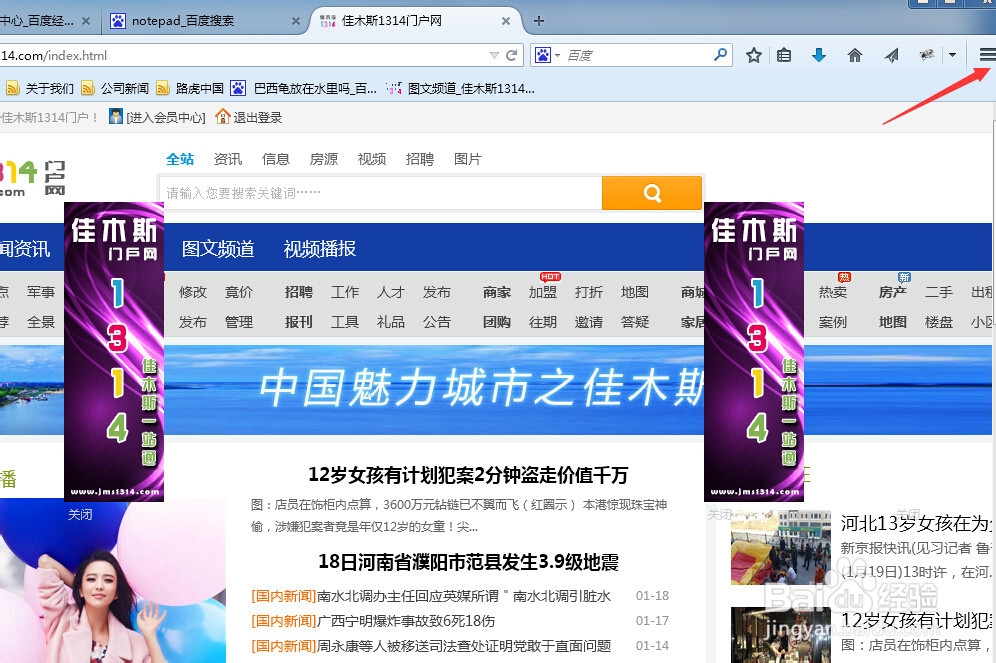Choose search engine via Baidu paw dropdown
The image size is (996, 663).
tap(548, 55)
